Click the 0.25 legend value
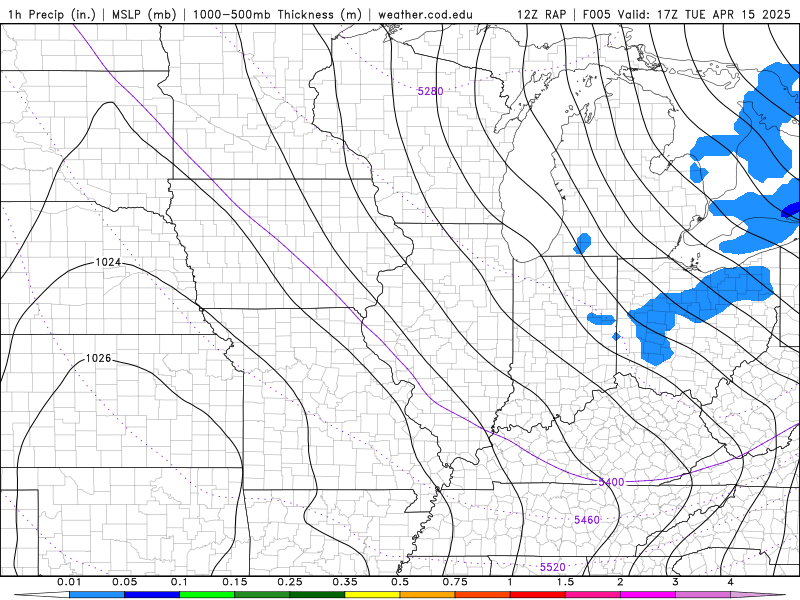Screen dimensions: 800x600 tap(290, 582)
